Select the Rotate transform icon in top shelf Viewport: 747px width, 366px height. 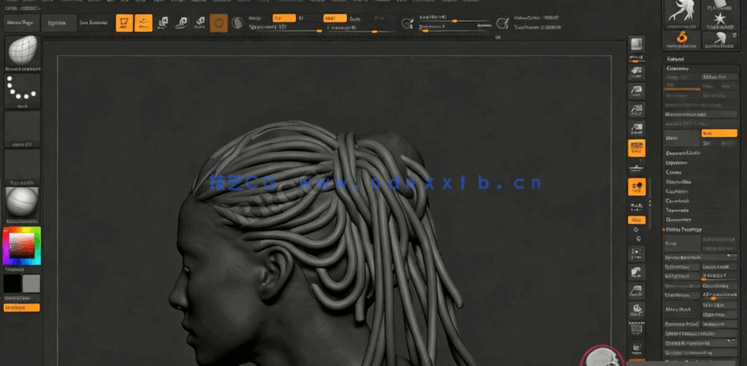click(x=200, y=22)
